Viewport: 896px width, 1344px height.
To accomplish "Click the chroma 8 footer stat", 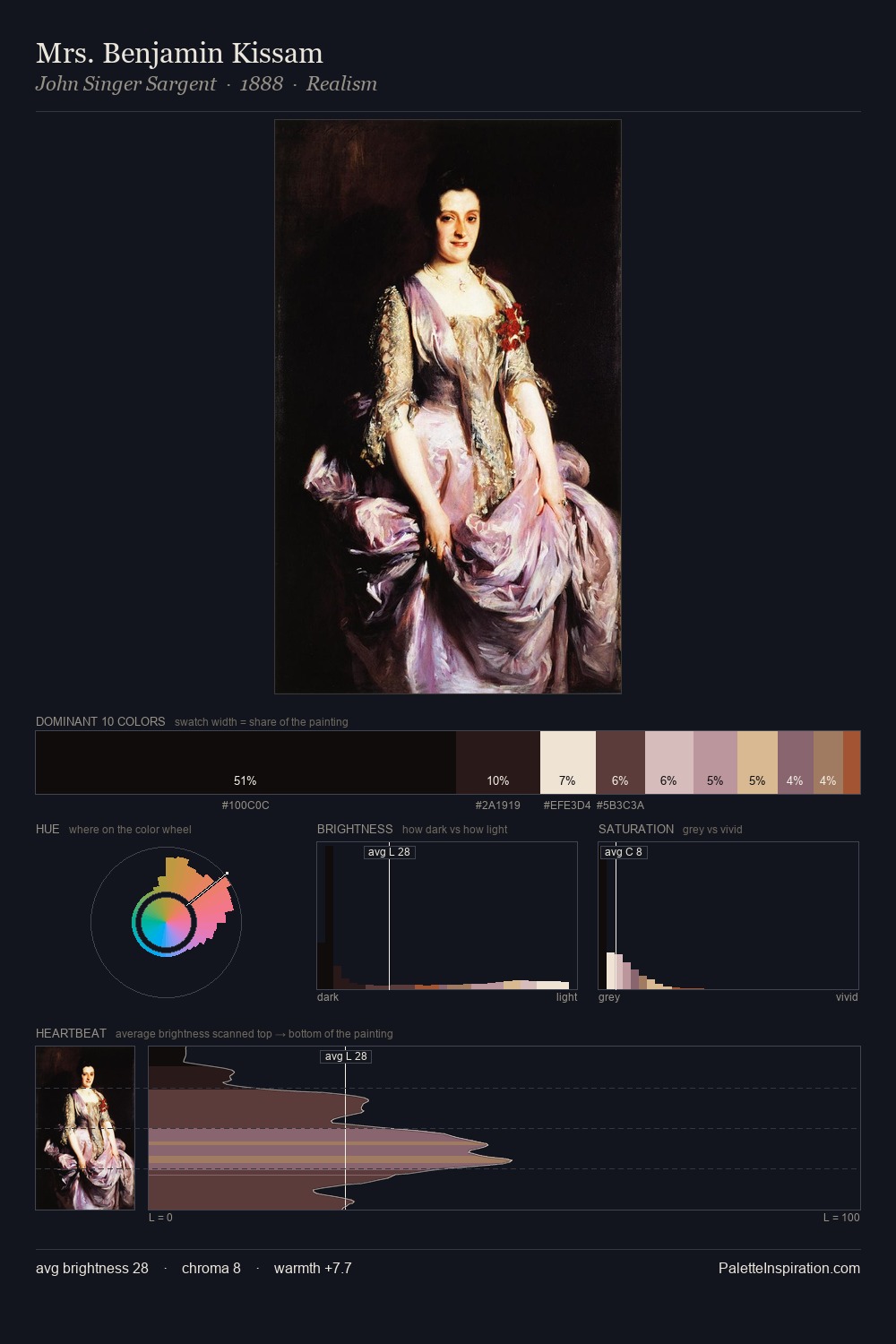I will tap(211, 1268).
